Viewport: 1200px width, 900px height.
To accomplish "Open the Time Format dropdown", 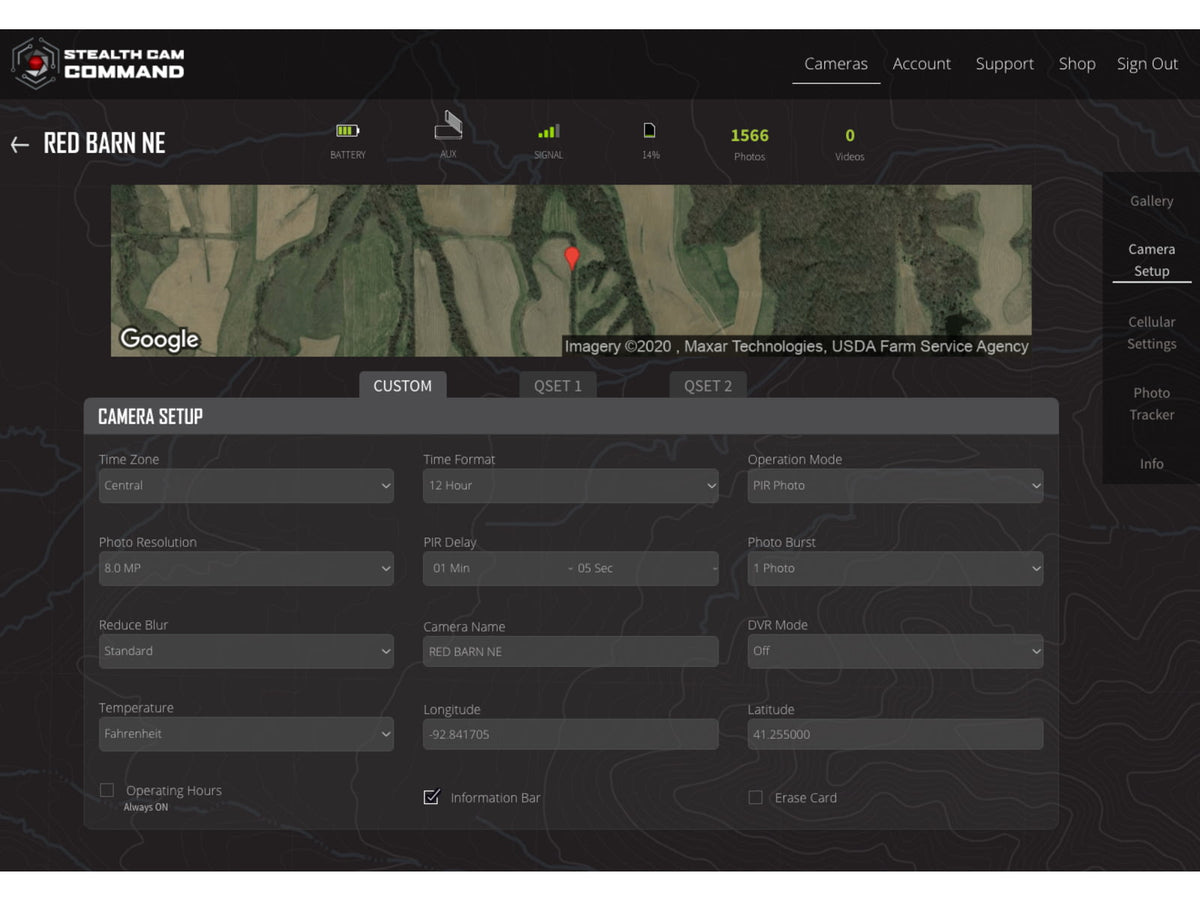I will coord(571,486).
